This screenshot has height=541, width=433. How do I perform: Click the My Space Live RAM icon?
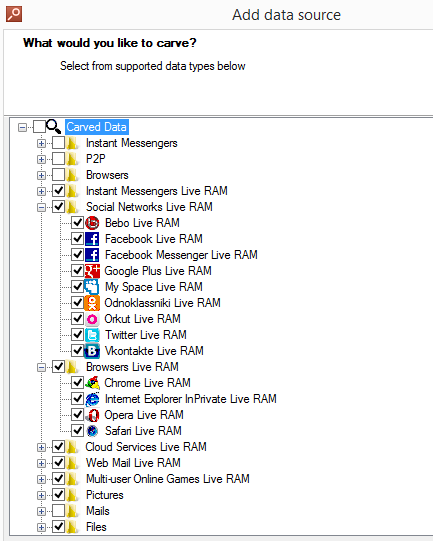click(92, 287)
